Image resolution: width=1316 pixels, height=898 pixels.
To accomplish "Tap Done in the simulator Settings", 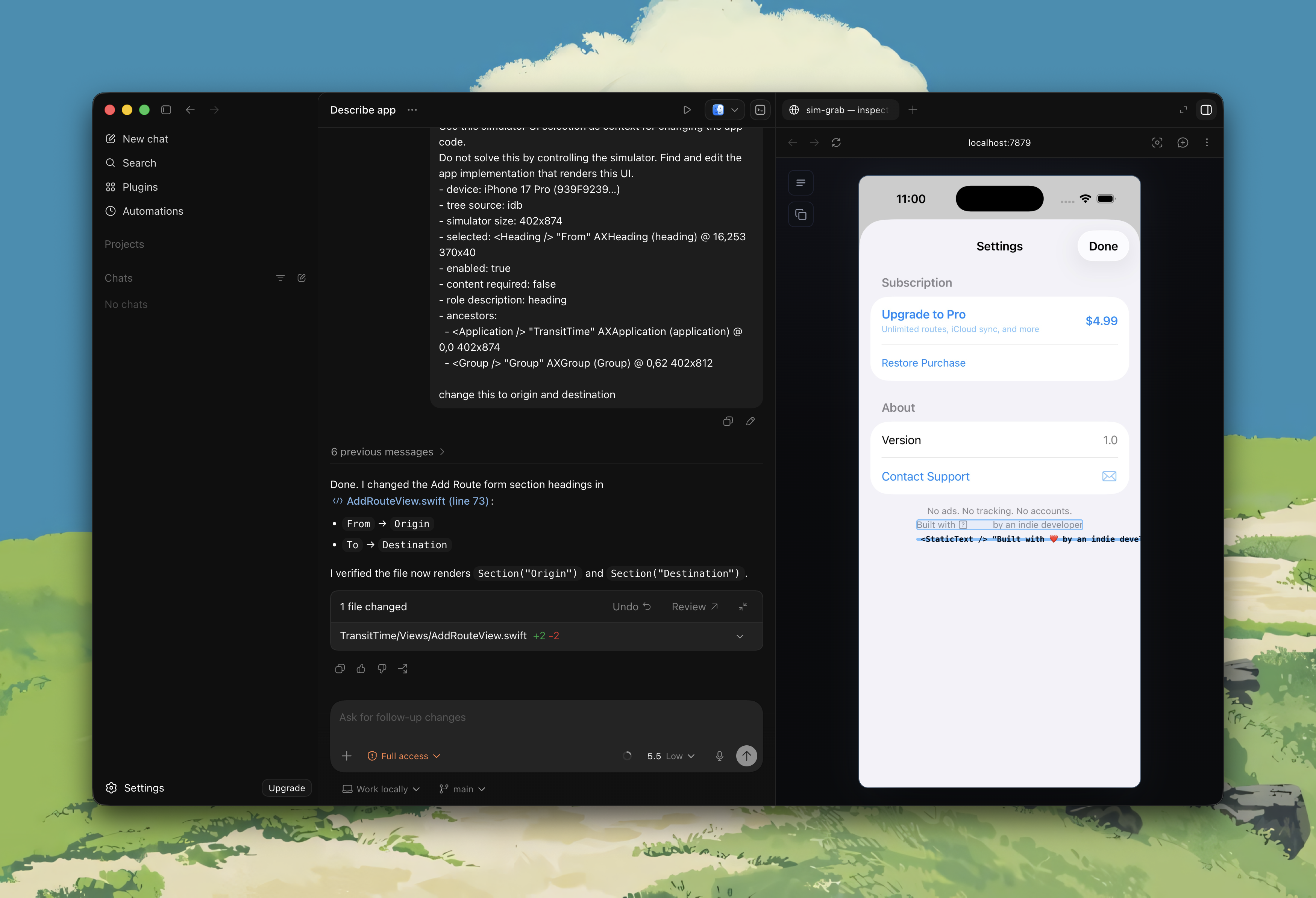I will point(1103,246).
